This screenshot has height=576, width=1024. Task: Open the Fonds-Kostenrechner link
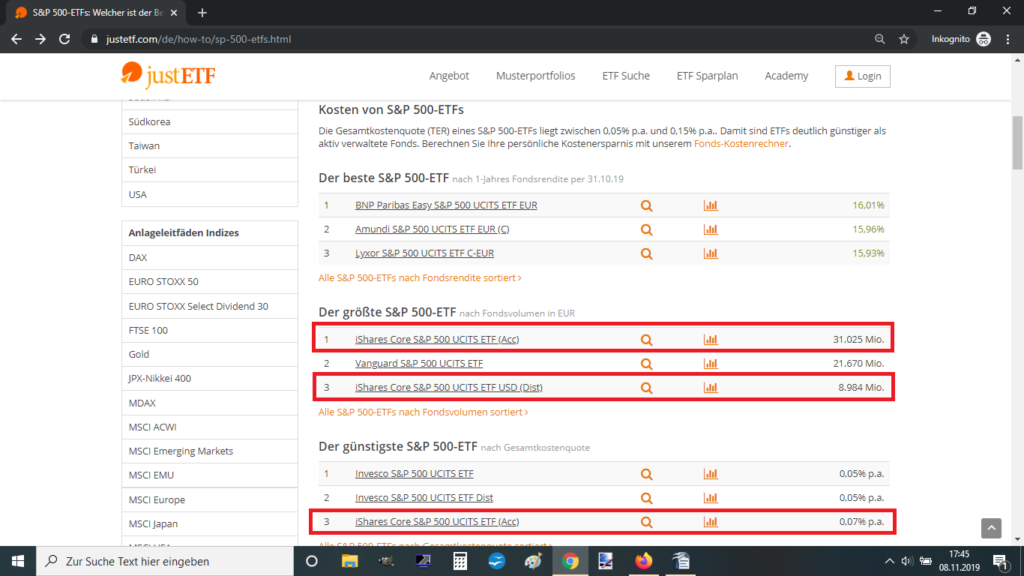pos(741,144)
